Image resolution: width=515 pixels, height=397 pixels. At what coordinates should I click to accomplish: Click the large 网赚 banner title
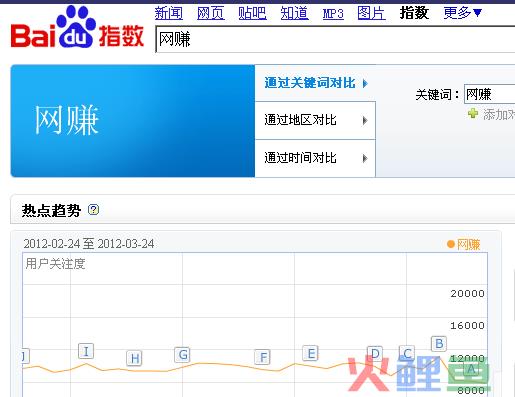click(67, 120)
